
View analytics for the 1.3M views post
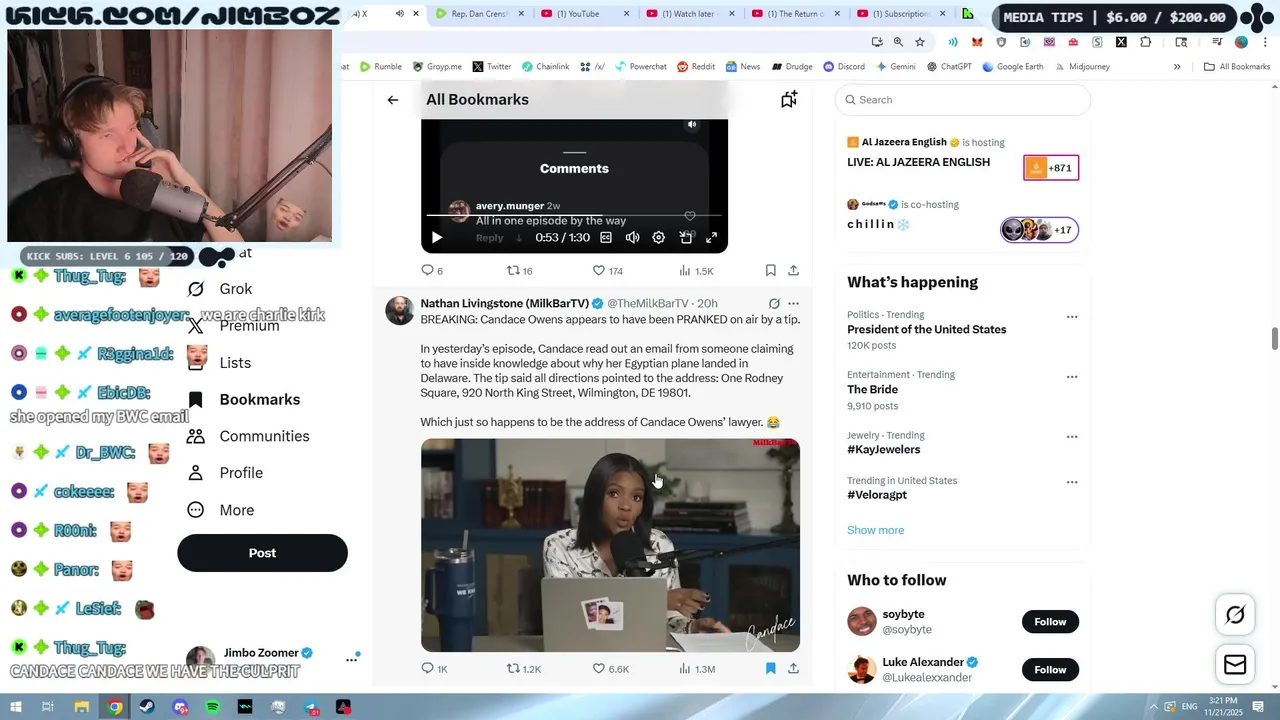click(697, 668)
